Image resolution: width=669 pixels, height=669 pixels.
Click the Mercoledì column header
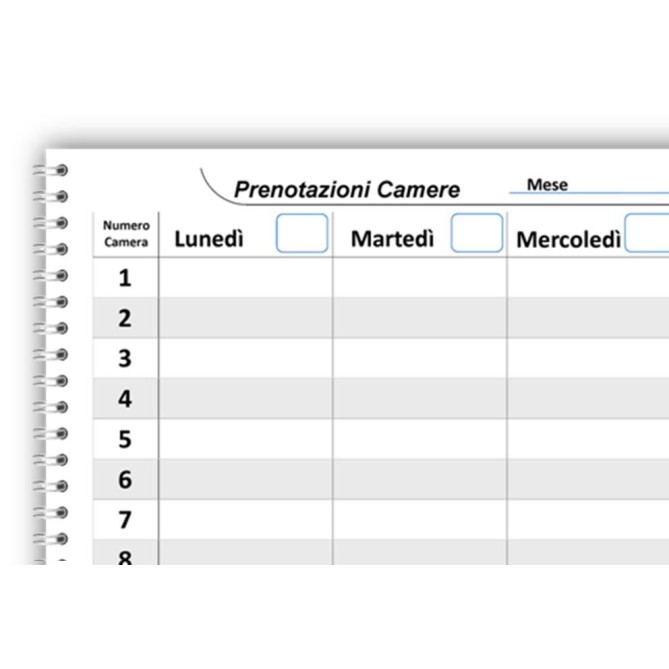[x=568, y=239]
